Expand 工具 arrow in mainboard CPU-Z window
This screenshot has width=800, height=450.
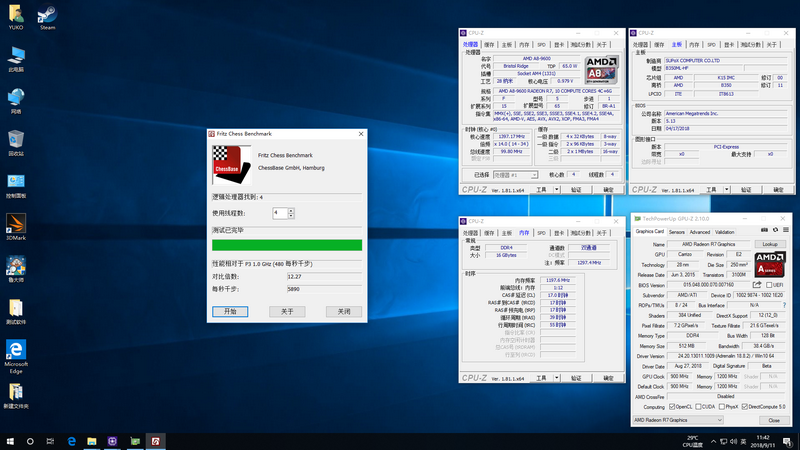point(727,189)
